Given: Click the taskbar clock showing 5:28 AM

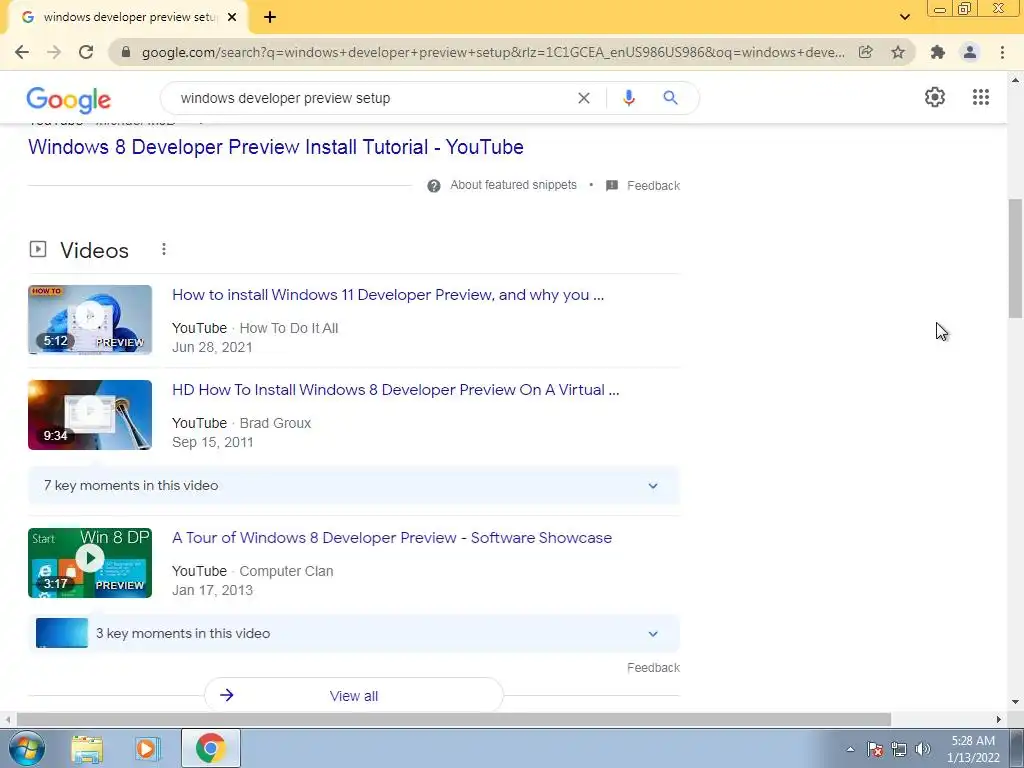Looking at the screenshot, I should [x=973, y=749].
